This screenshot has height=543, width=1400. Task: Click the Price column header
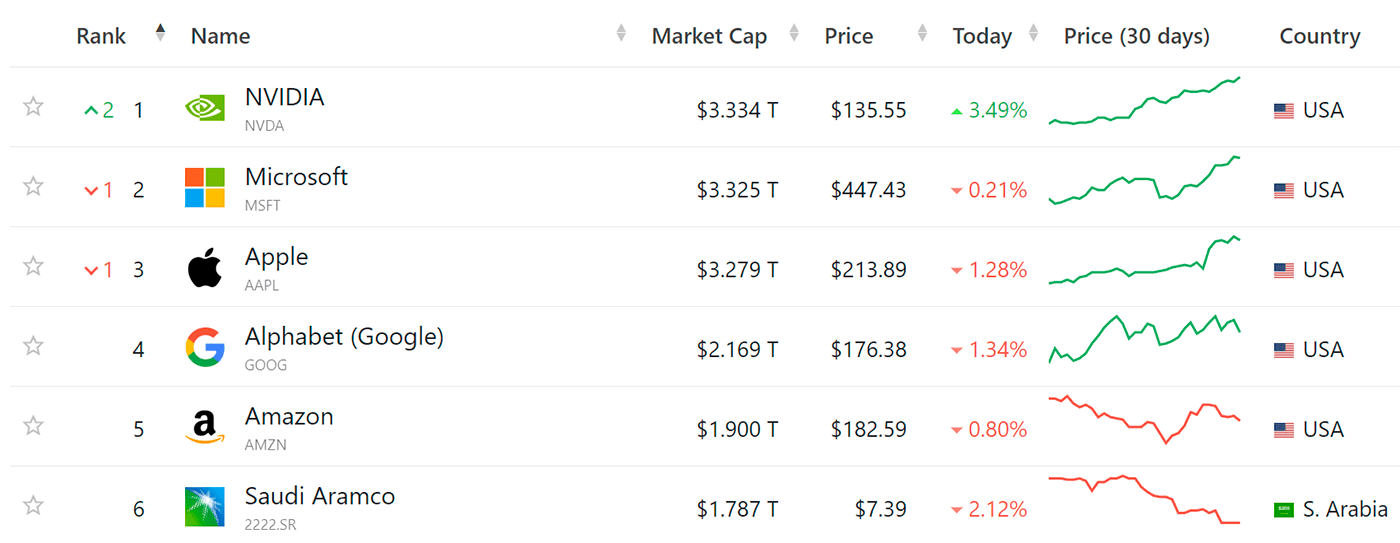(x=848, y=36)
